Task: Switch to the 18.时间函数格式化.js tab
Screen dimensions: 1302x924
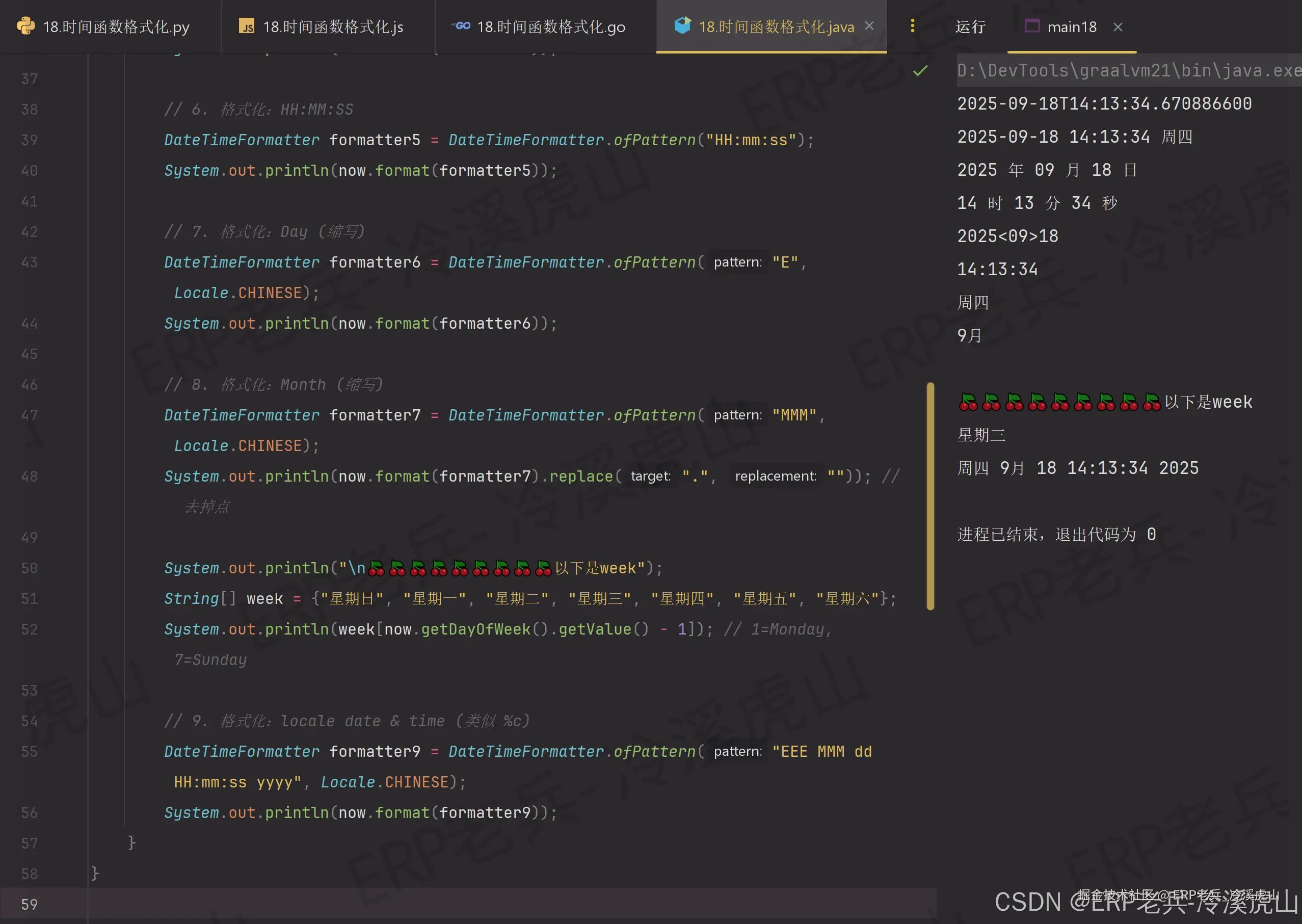Action: click(x=333, y=26)
